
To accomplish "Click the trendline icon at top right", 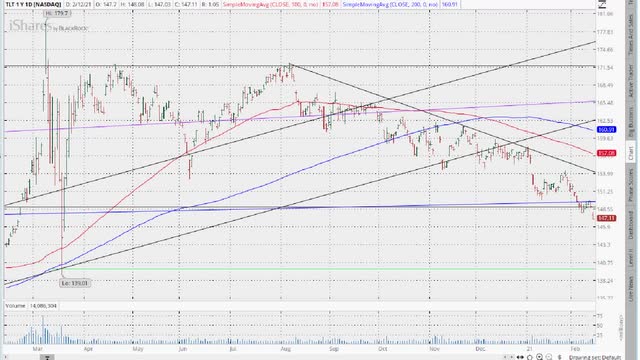I will click(602, 4).
